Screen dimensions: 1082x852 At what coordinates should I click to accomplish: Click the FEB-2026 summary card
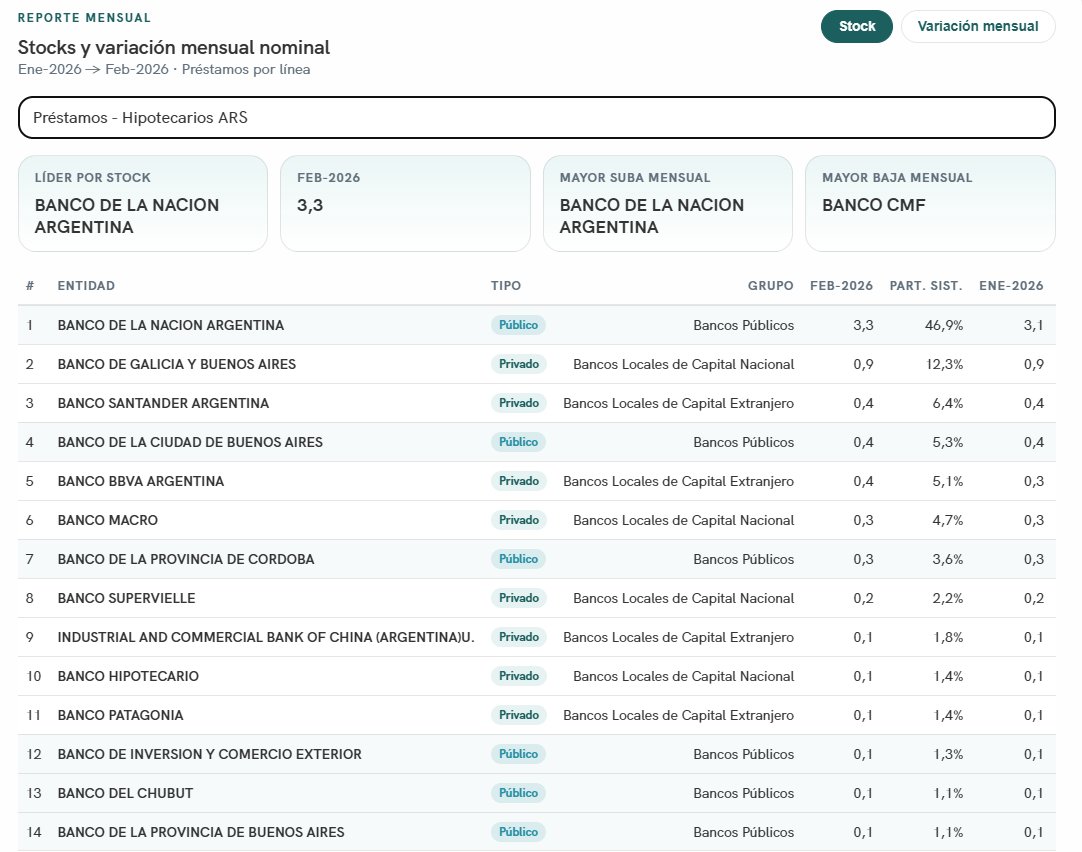coord(405,204)
